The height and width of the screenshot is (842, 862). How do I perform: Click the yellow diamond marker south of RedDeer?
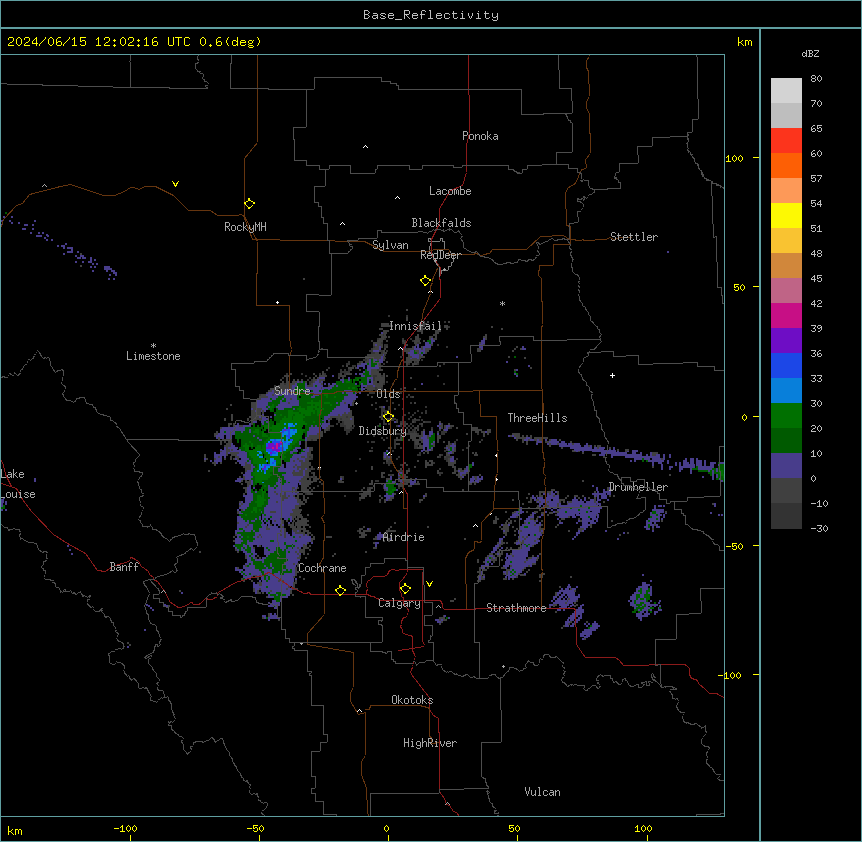425,280
